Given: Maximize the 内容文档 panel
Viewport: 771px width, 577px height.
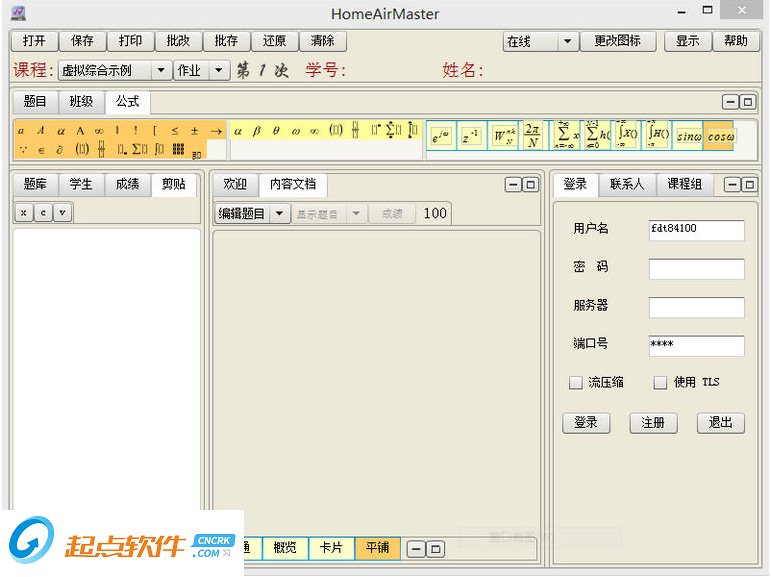Looking at the screenshot, I should (x=531, y=184).
